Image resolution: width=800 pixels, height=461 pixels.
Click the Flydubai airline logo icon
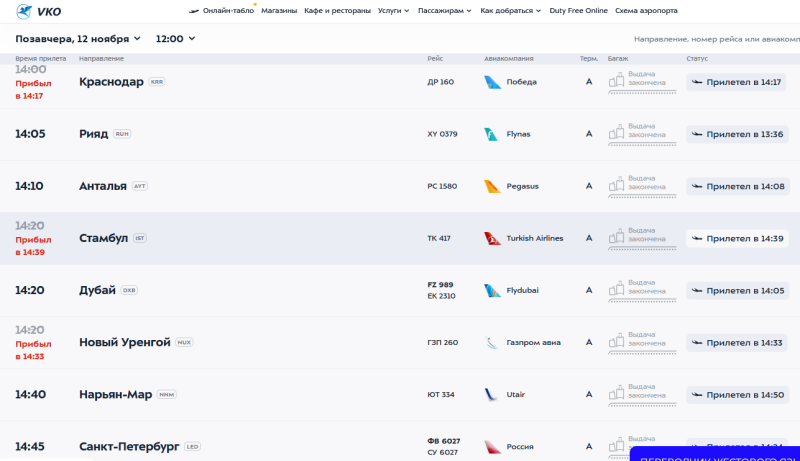(x=491, y=290)
